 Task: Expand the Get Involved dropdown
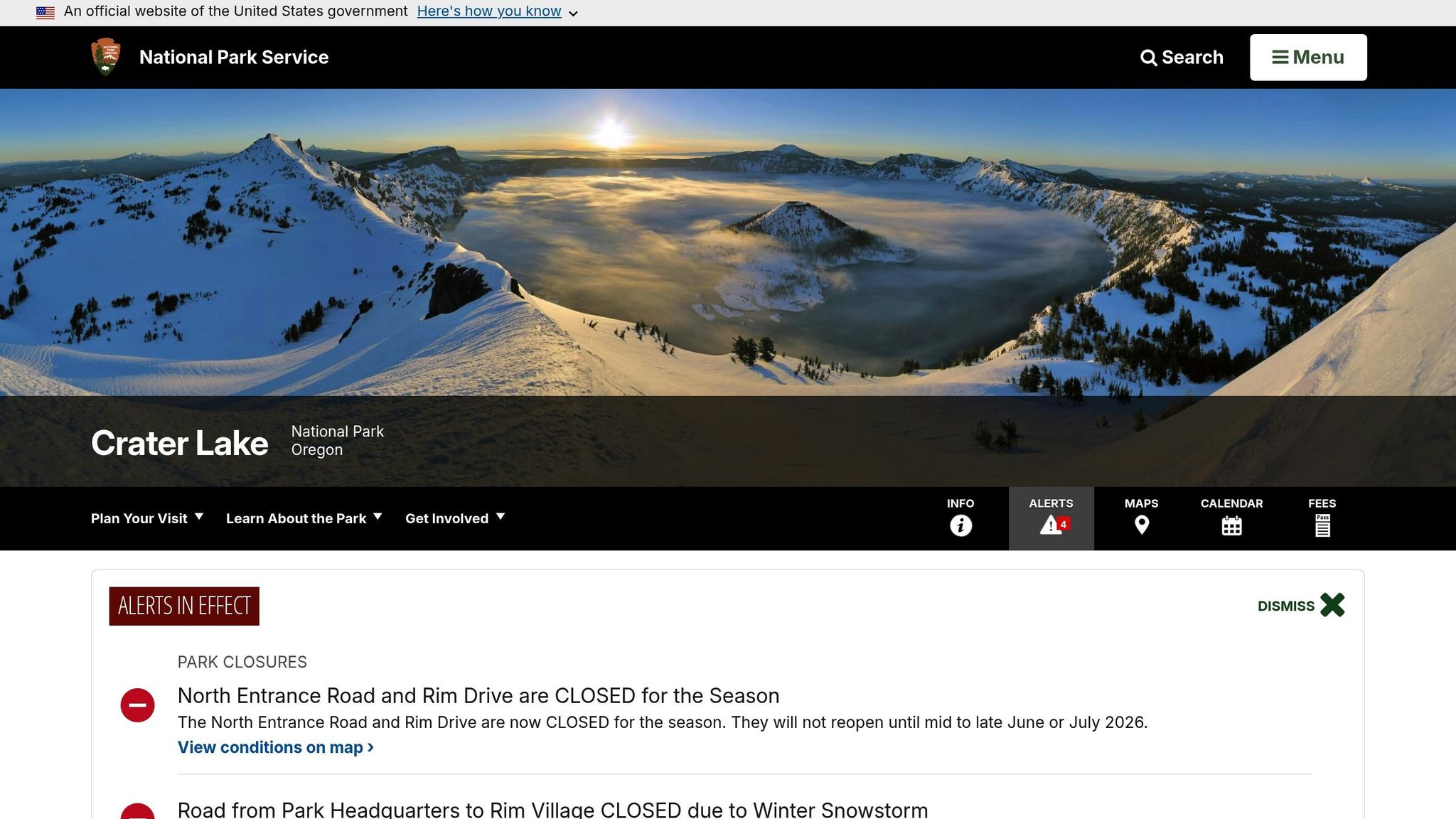click(455, 518)
